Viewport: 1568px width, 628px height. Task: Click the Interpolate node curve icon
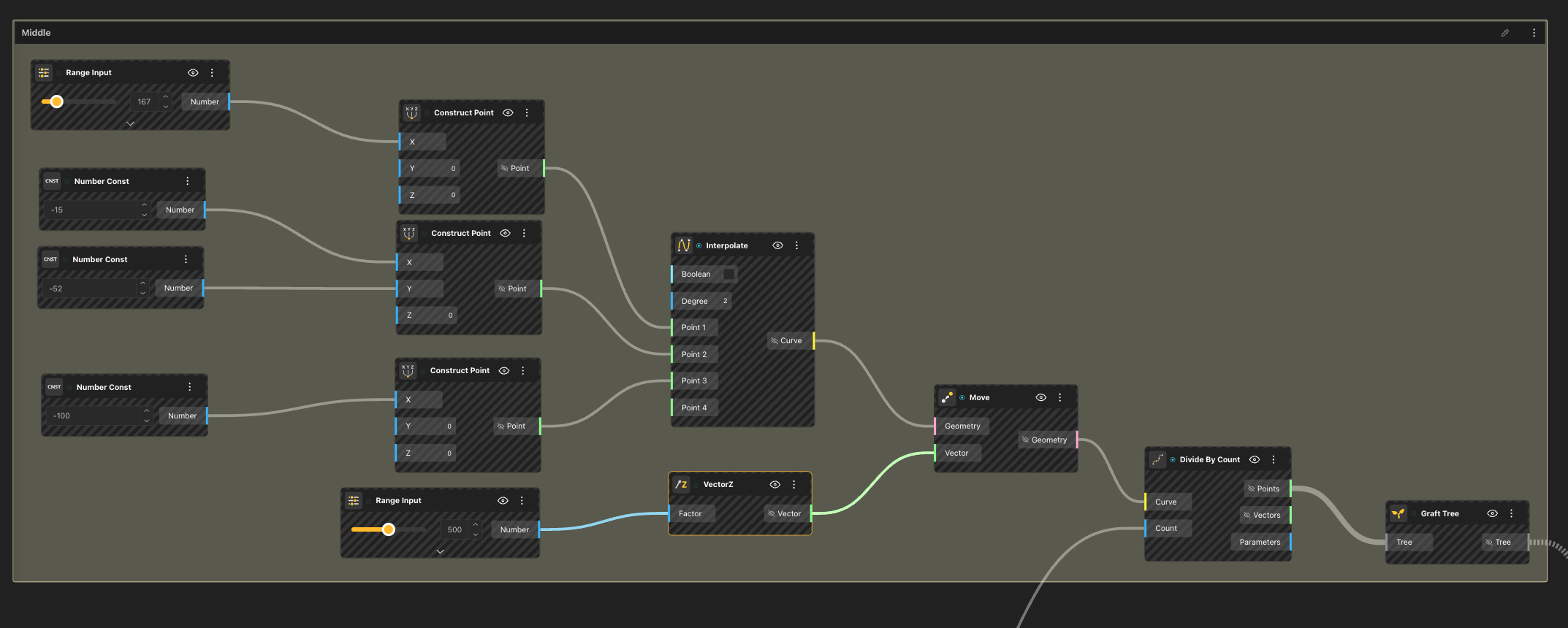[x=684, y=245]
